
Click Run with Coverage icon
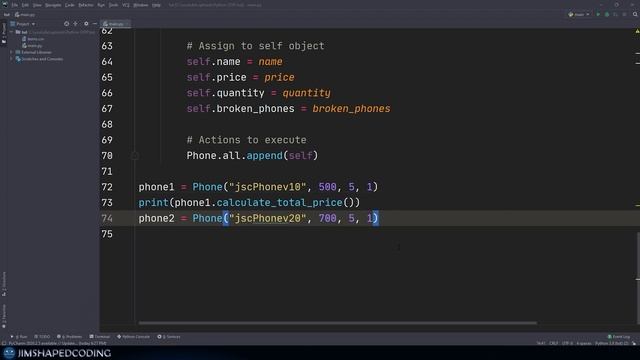pos(616,14)
